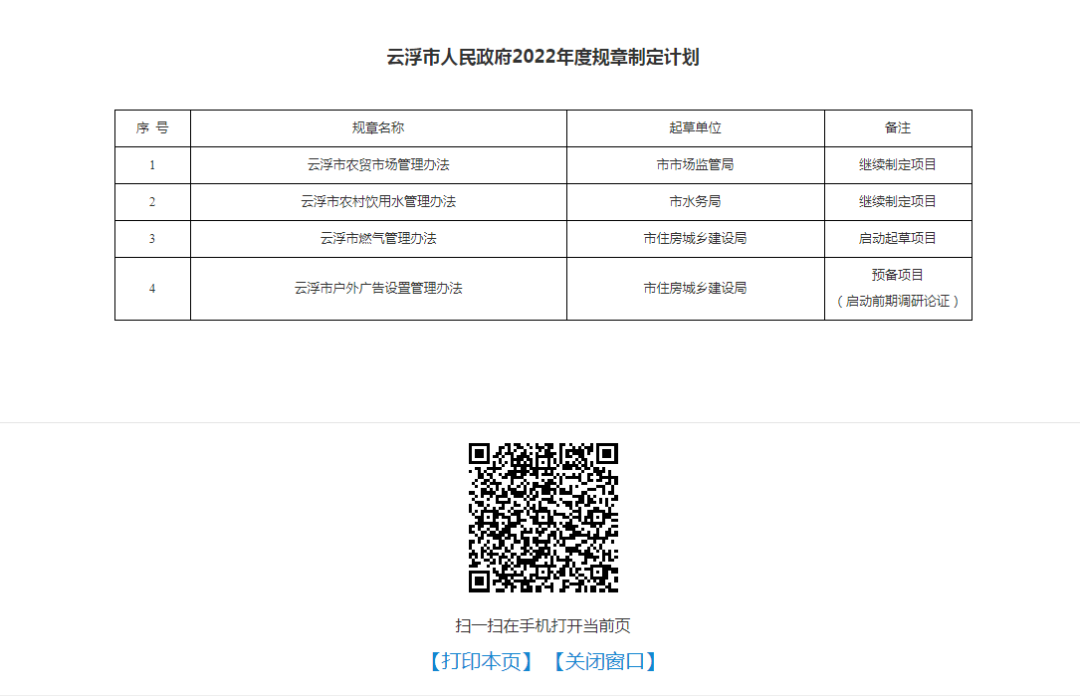Click 市市场监管局 drafting unit cell
The height and width of the screenshot is (700, 1080).
(x=695, y=165)
